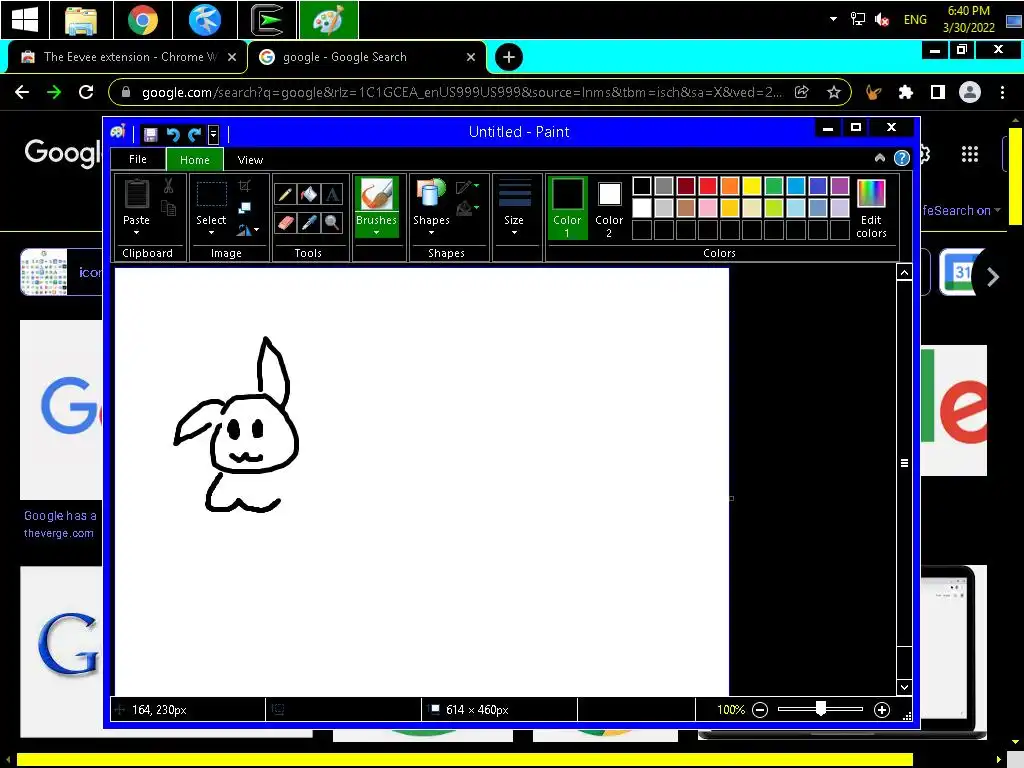
Task: Open Google apps grid icon
Action: 970,154
